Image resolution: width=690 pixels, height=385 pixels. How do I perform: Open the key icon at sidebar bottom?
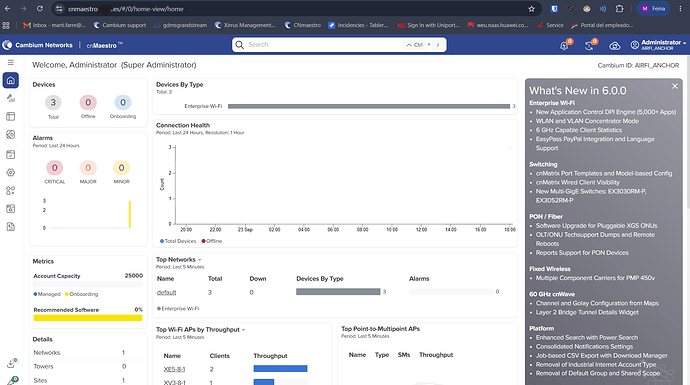coord(12,381)
